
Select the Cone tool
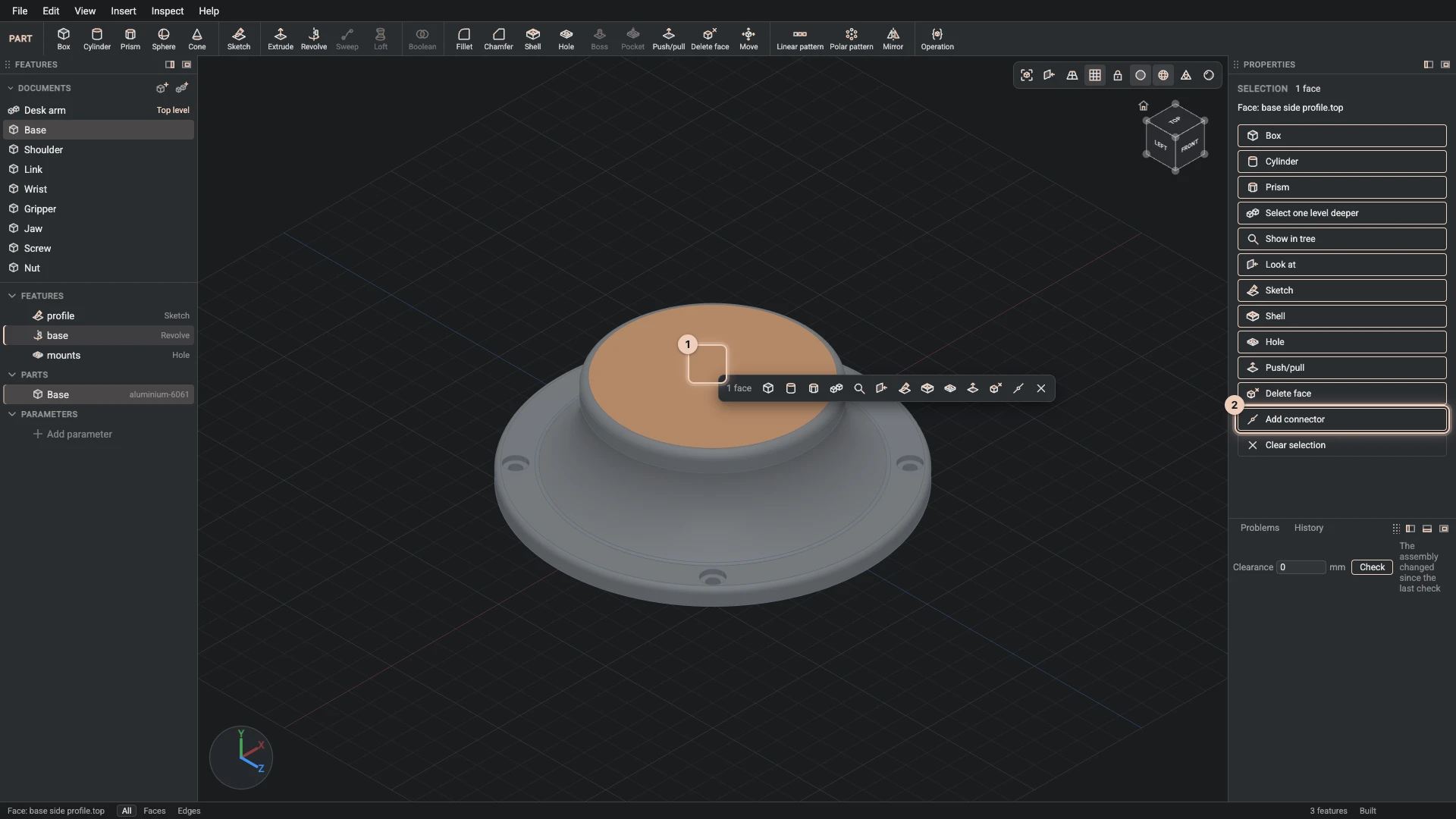coord(197,39)
